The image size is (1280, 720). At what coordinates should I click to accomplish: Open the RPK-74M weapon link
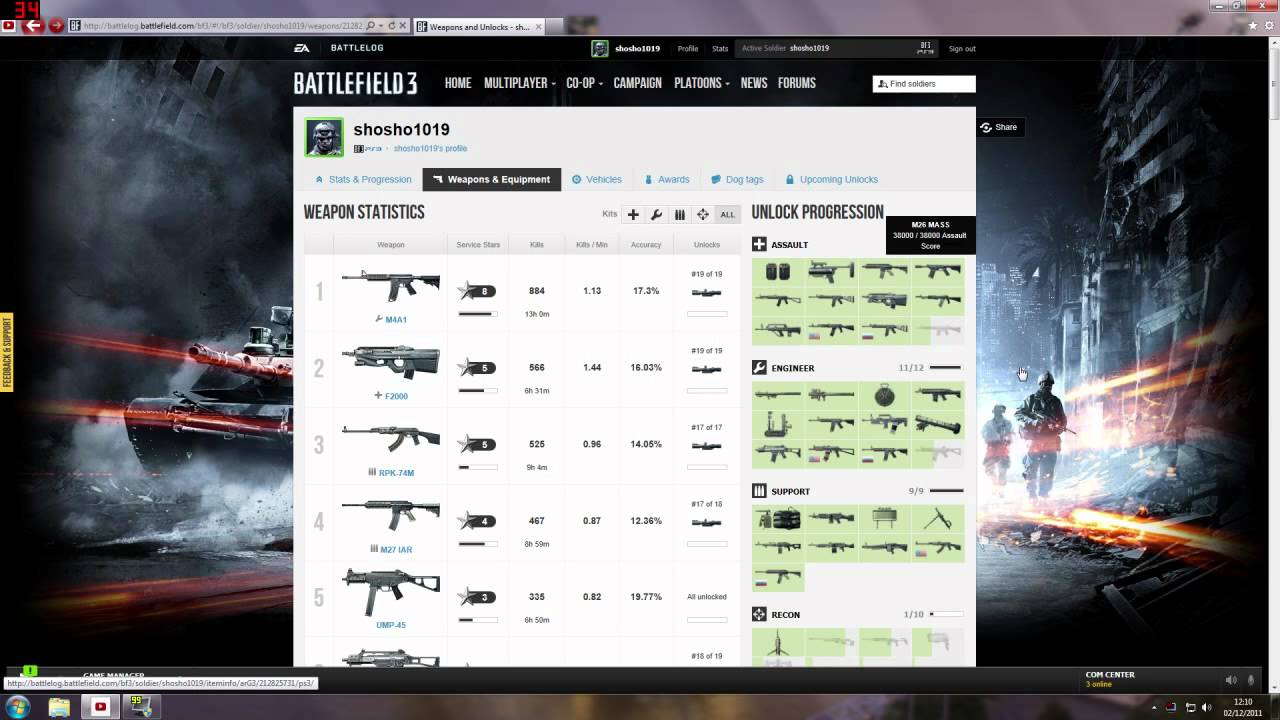396,473
